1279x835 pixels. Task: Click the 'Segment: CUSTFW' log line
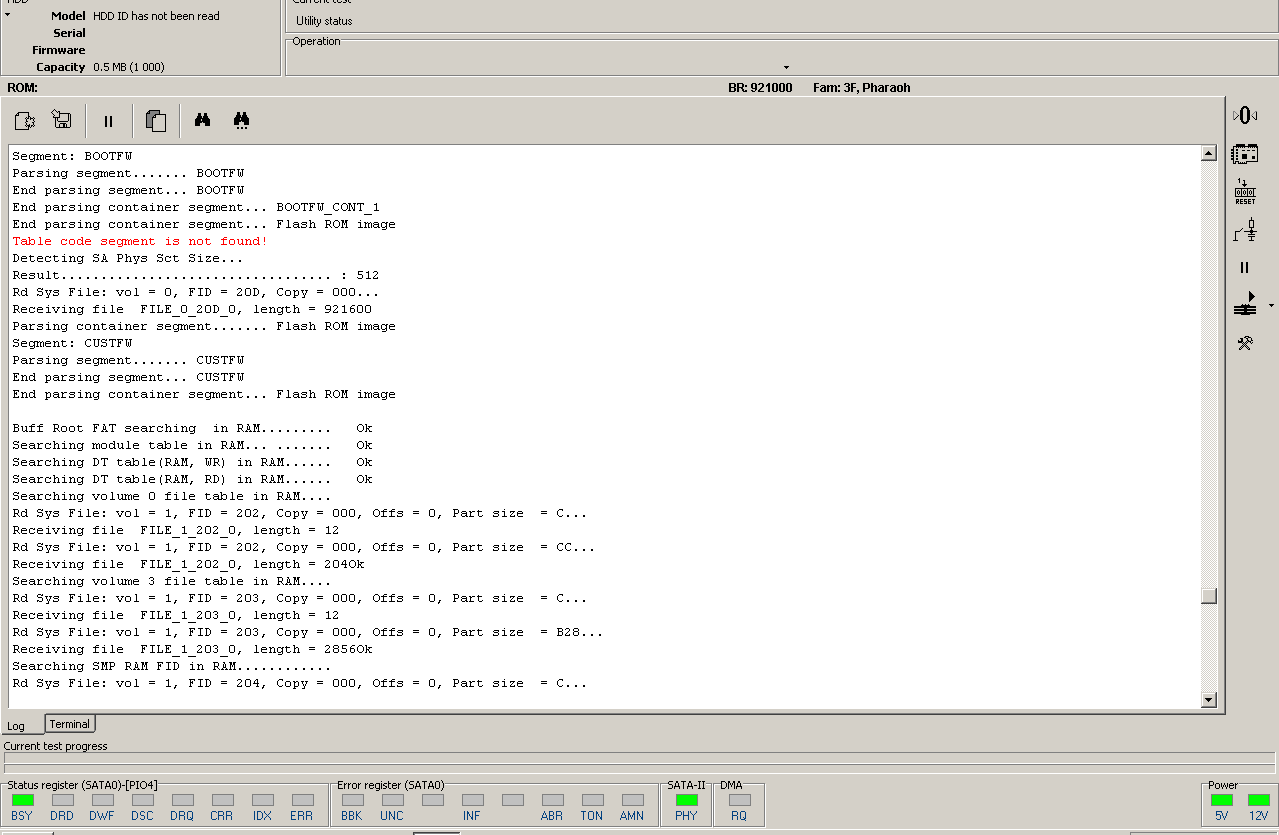pyautogui.click(x=72, y=343)
